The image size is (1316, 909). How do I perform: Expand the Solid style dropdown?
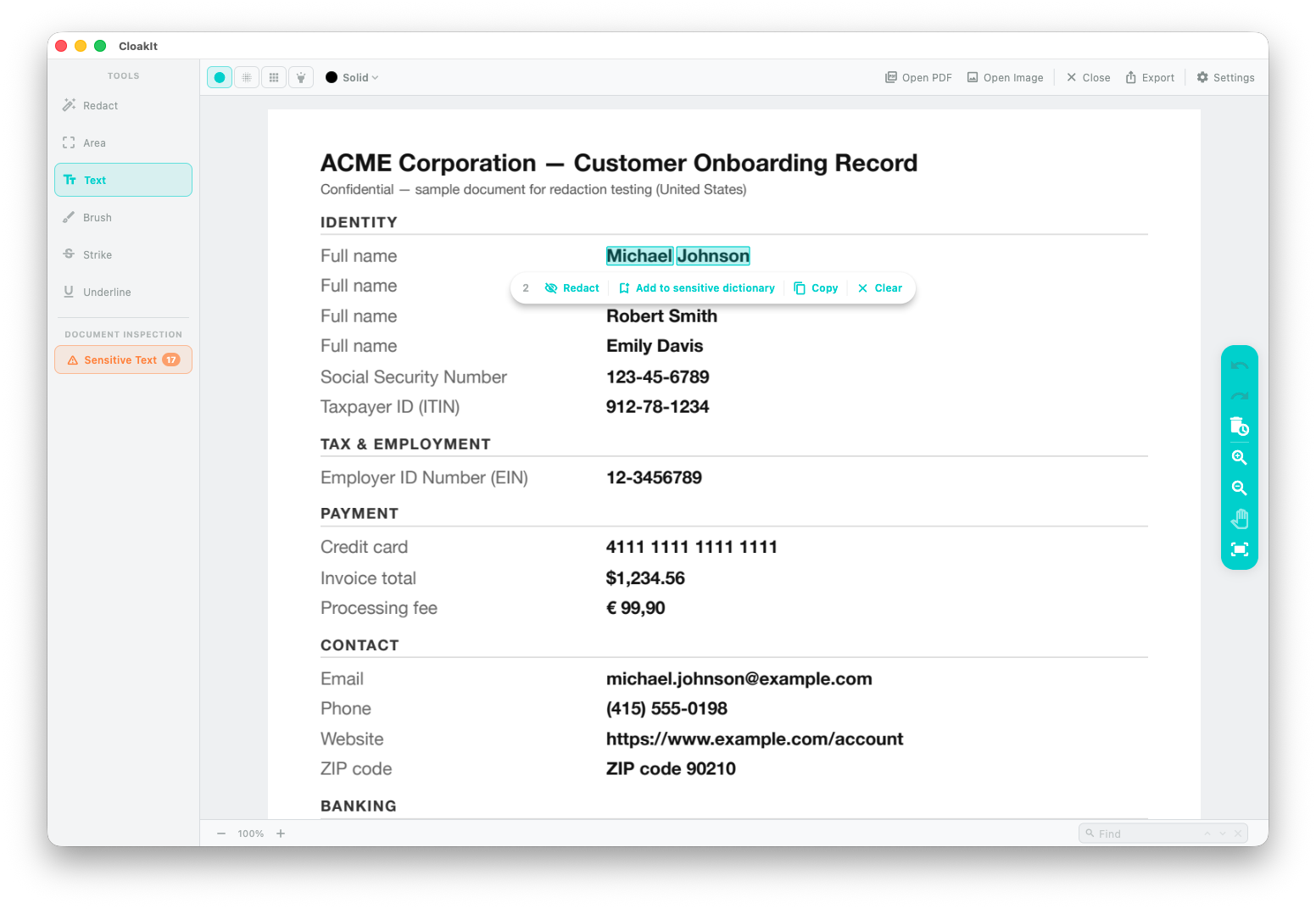(360, 77)
